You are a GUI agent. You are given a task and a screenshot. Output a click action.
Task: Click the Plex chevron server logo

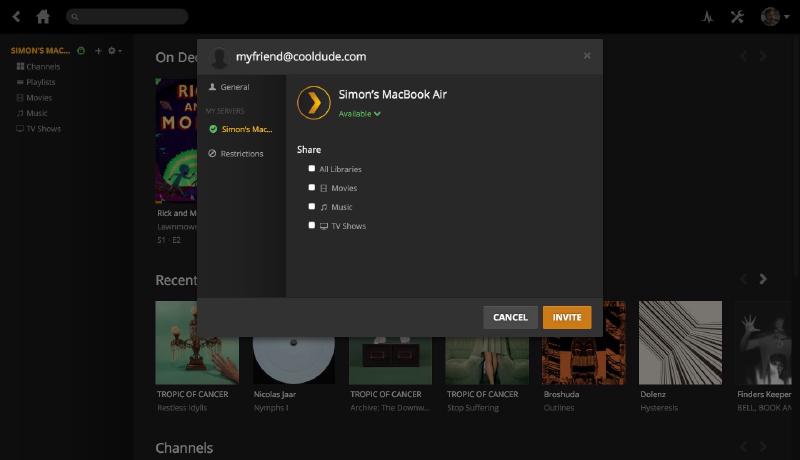[314, 103]
